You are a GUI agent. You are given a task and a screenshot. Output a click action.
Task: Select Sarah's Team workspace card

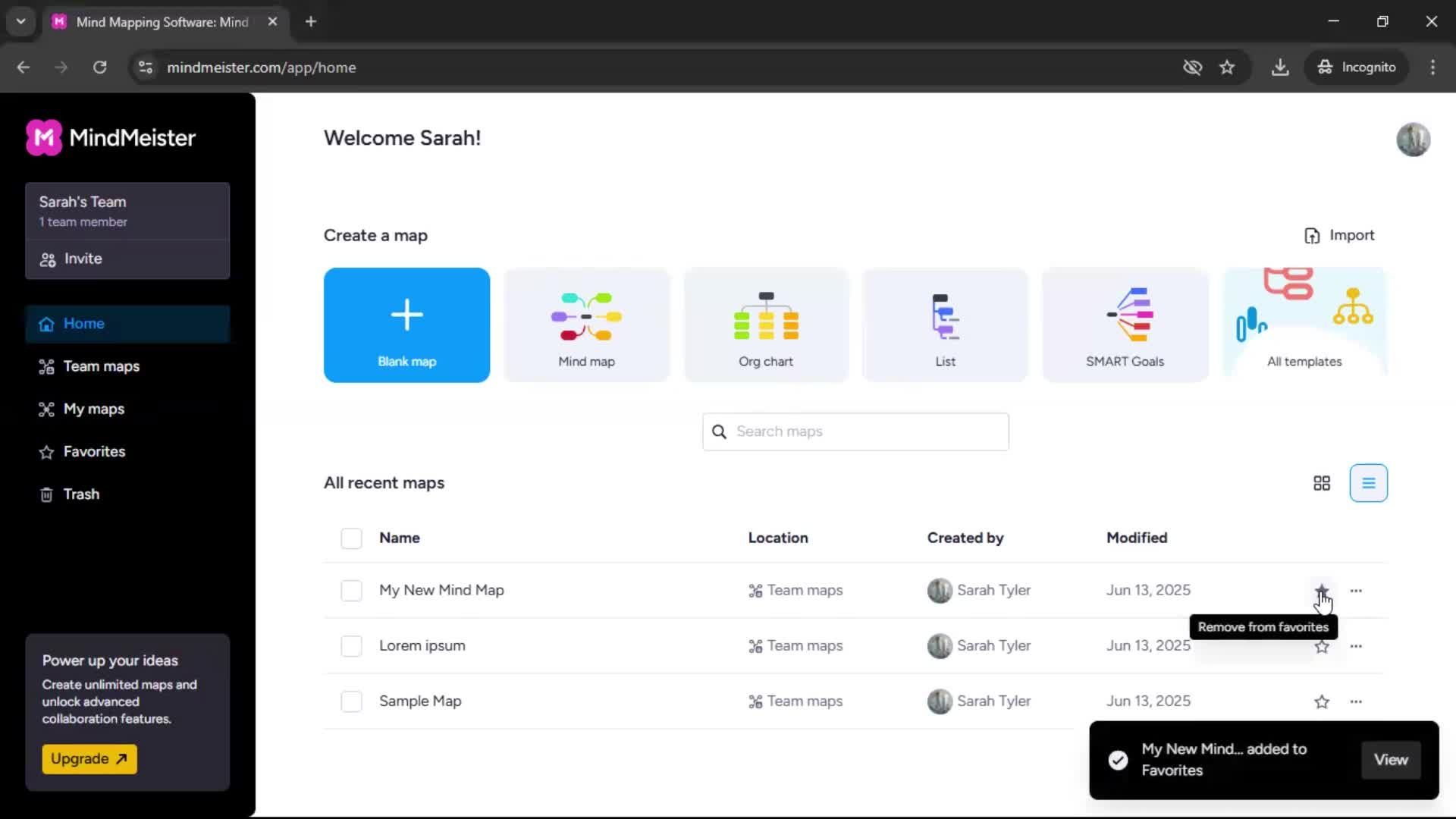pos(127,211)
